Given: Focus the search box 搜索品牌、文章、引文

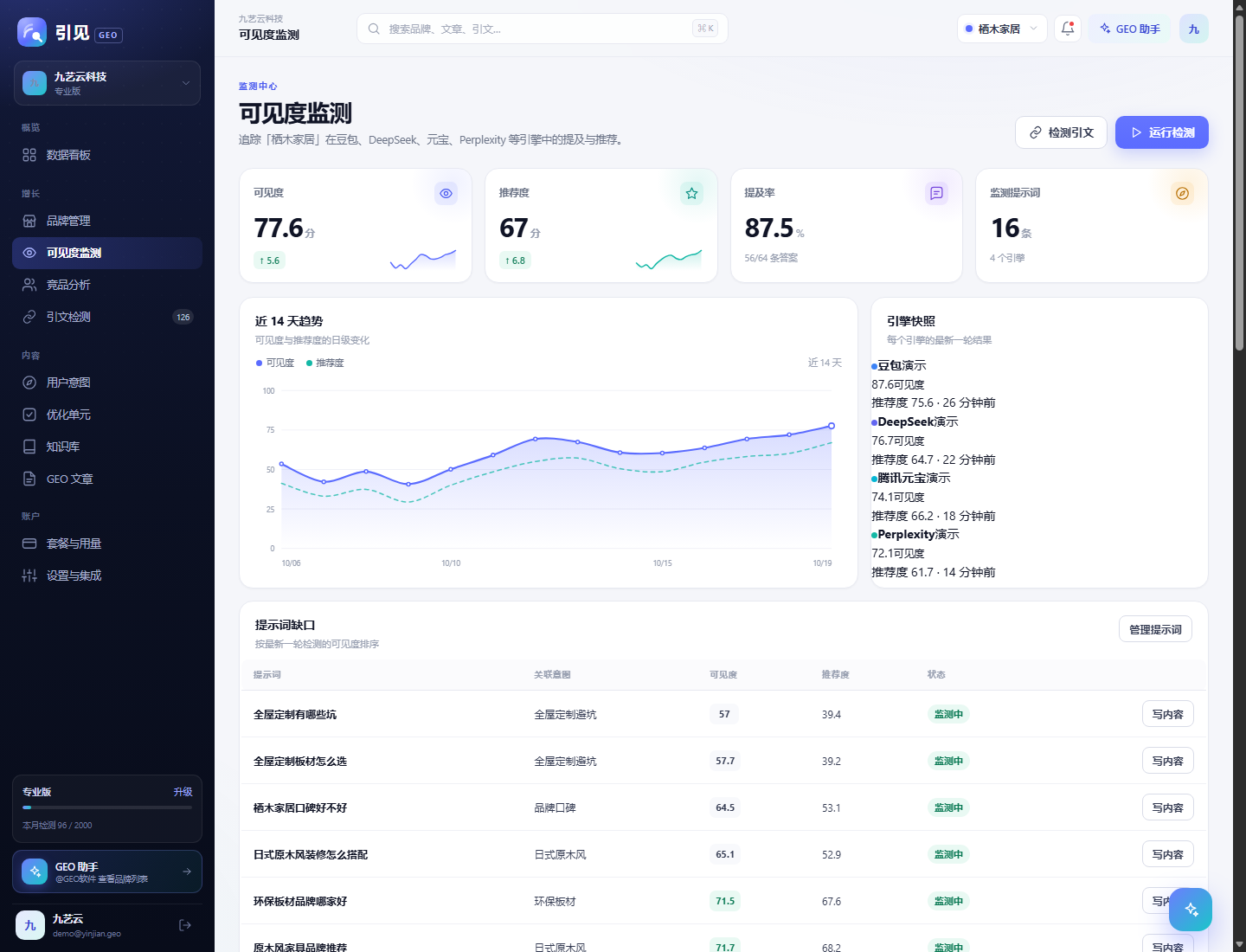Looking at the screenshot, I should [543, 29].
